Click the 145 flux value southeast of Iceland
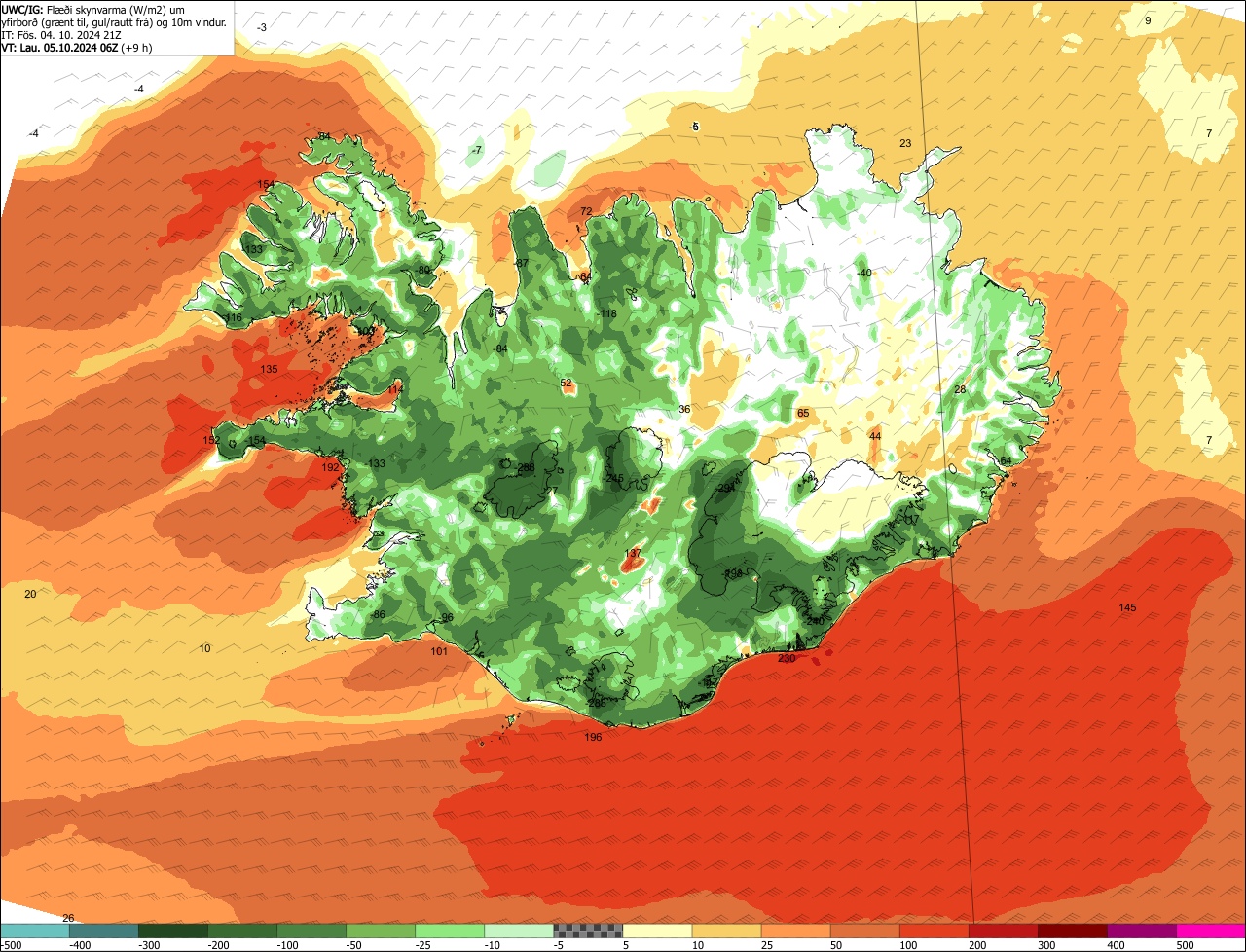1246x952 pixels. 1127,608
